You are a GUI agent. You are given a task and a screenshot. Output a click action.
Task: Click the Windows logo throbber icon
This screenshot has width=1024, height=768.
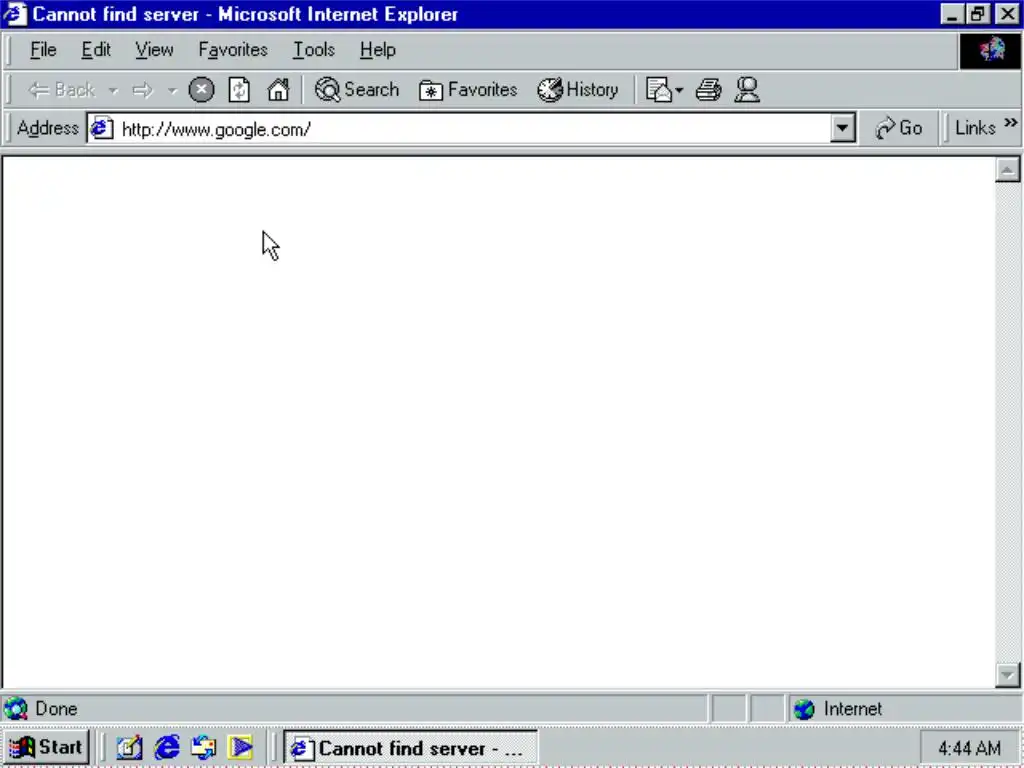[x=990, y=50]
